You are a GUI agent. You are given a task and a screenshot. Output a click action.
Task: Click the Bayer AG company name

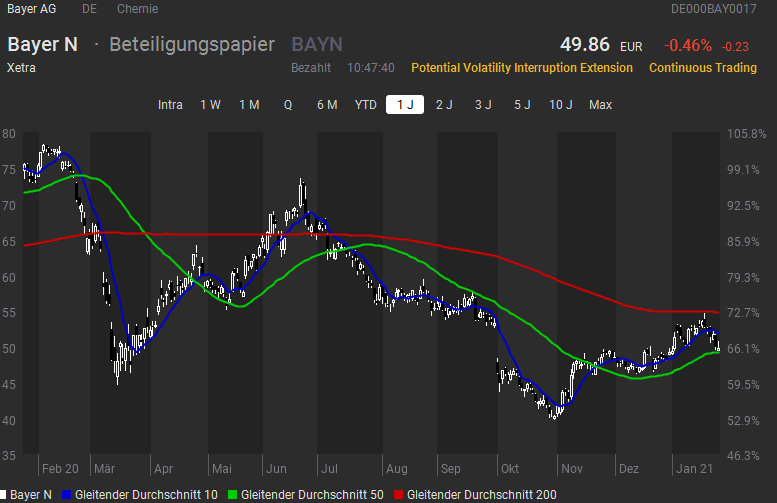(x=31, y=9)
